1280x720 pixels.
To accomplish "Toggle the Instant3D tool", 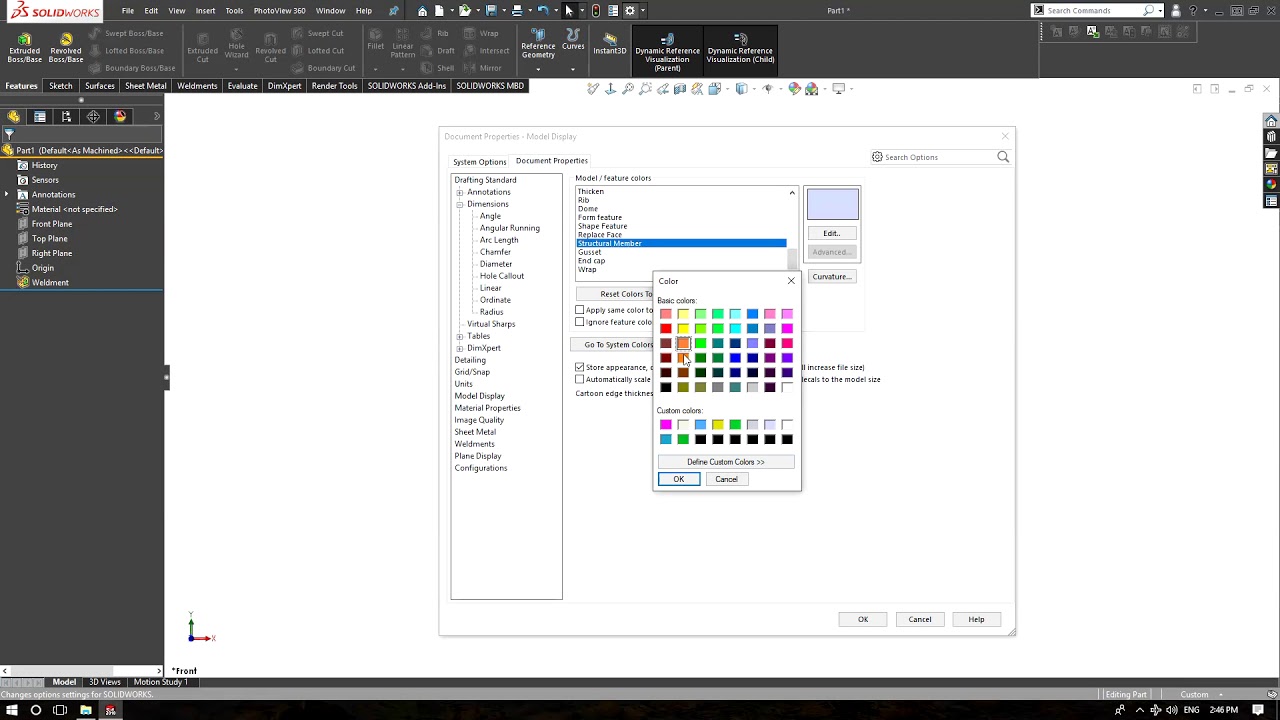I will tap(610, 43).
